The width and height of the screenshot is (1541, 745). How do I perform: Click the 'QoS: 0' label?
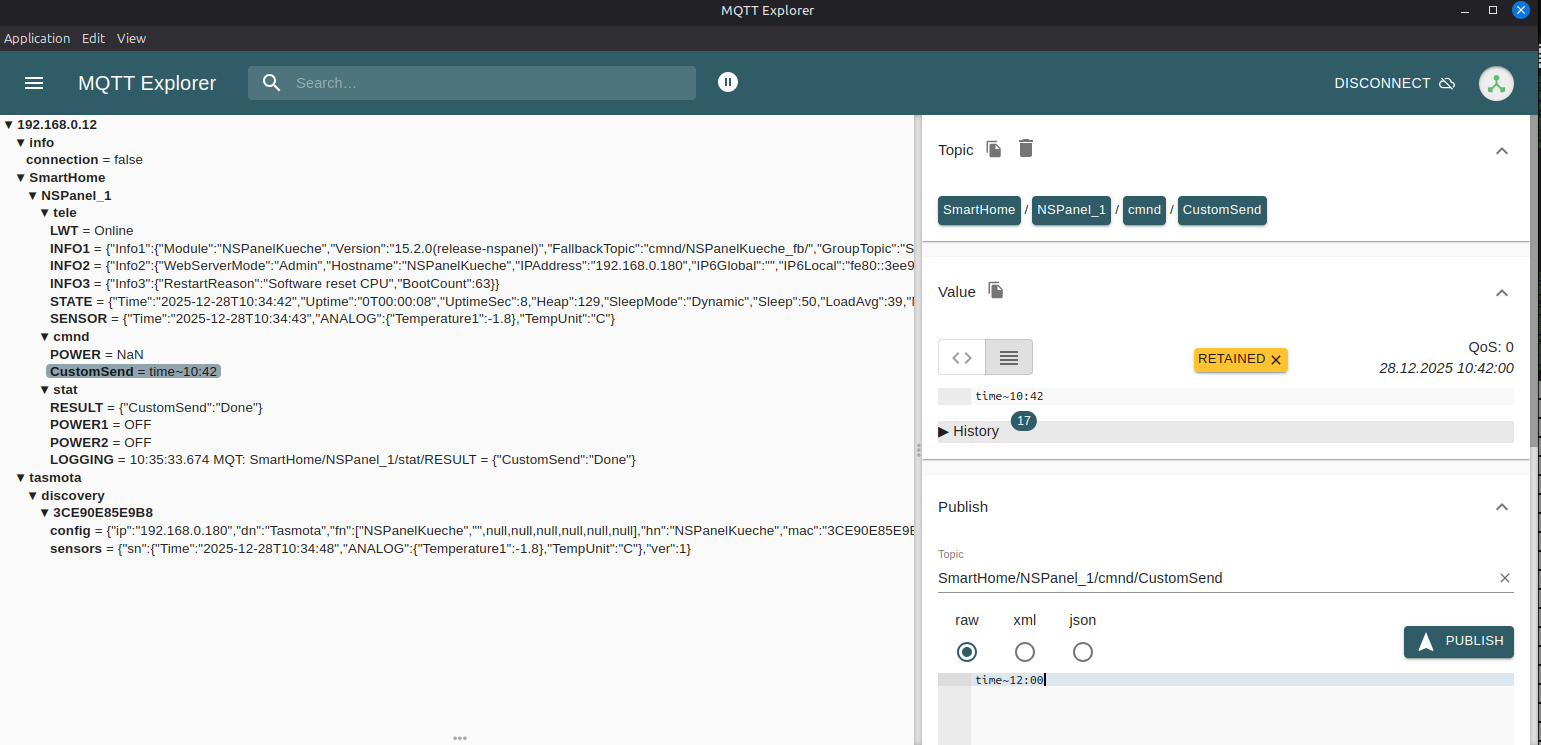click(x=1491, y=348)
